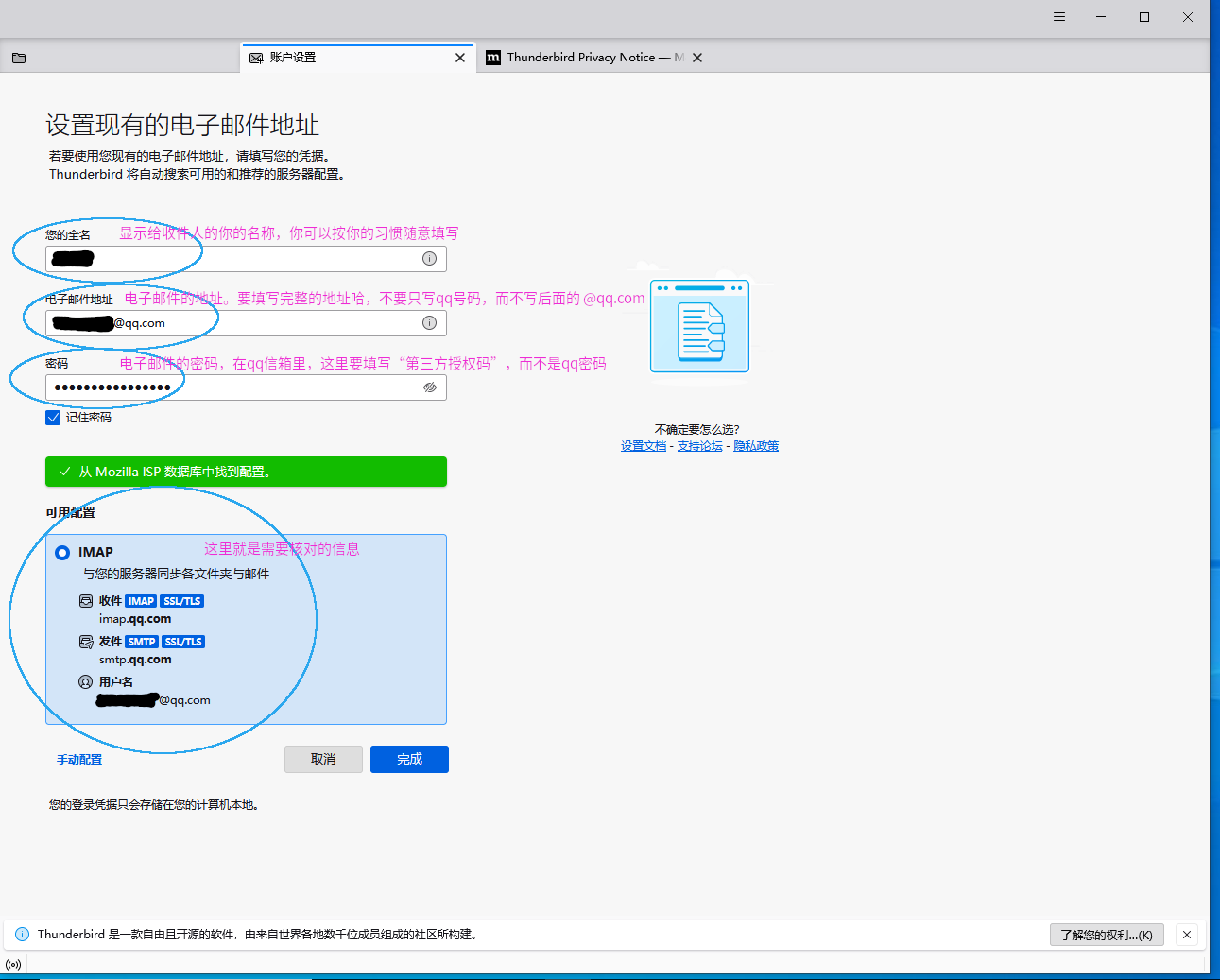Select the IMAP configuration radio button
The image size is (1220, 980).
coord(62,553)
